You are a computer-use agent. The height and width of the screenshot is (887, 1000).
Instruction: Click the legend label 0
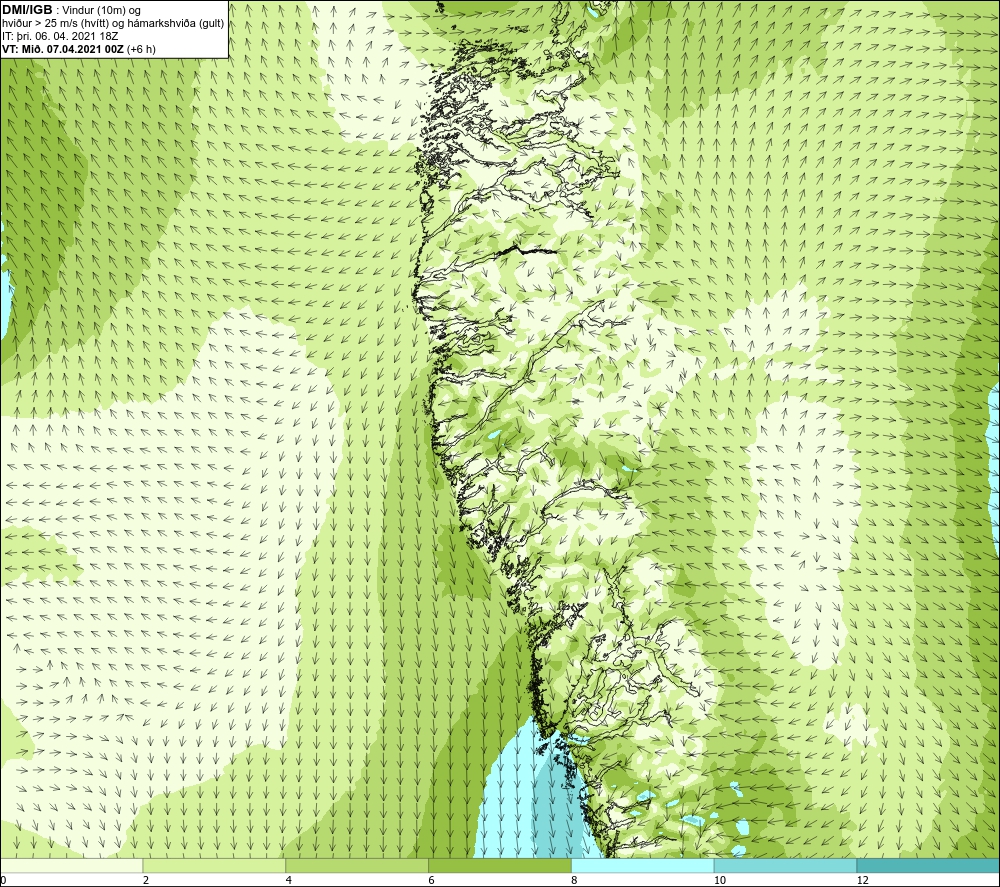tap(3, 880)
